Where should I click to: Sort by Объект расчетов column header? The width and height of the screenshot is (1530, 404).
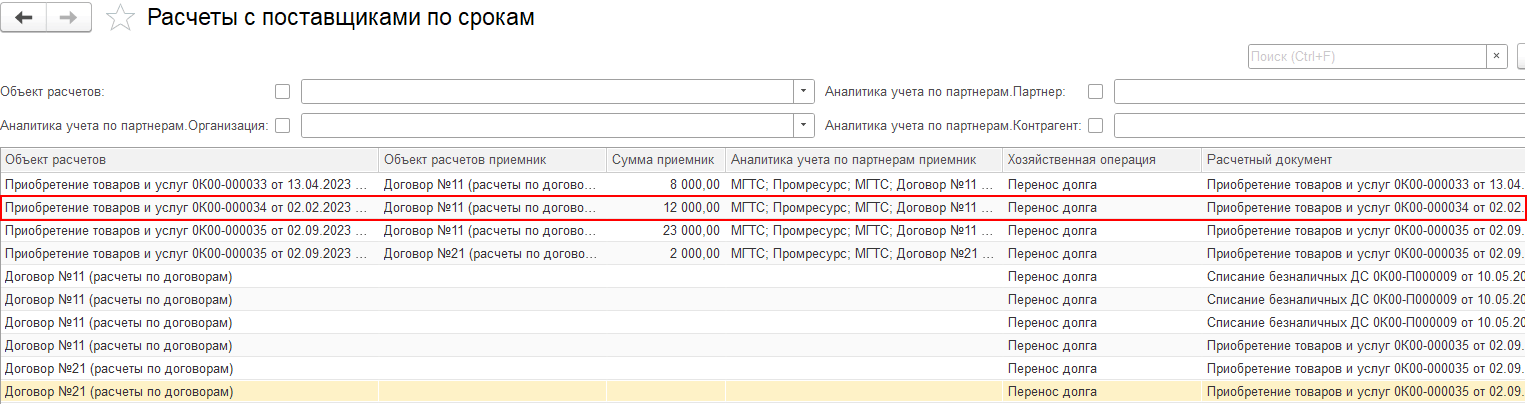tap(190, 160)
